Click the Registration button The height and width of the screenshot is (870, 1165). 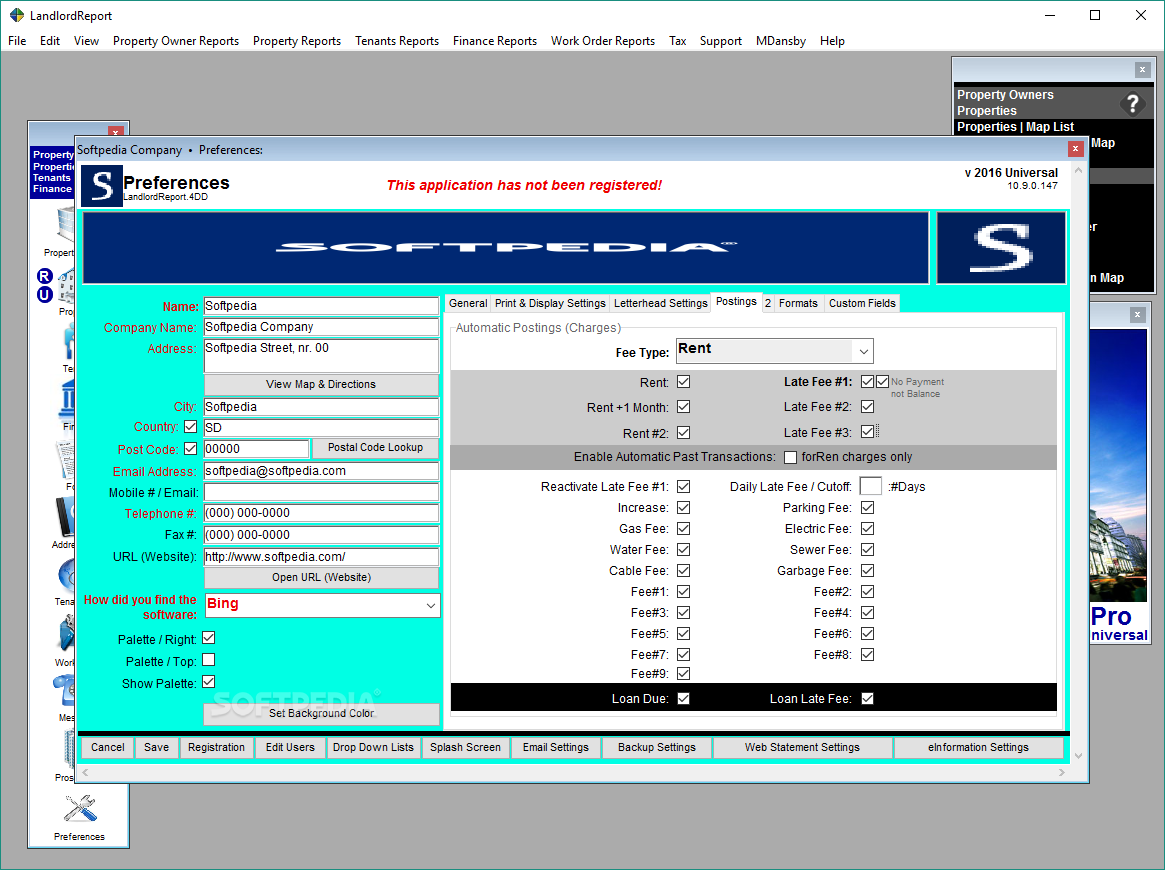[216, 747]
